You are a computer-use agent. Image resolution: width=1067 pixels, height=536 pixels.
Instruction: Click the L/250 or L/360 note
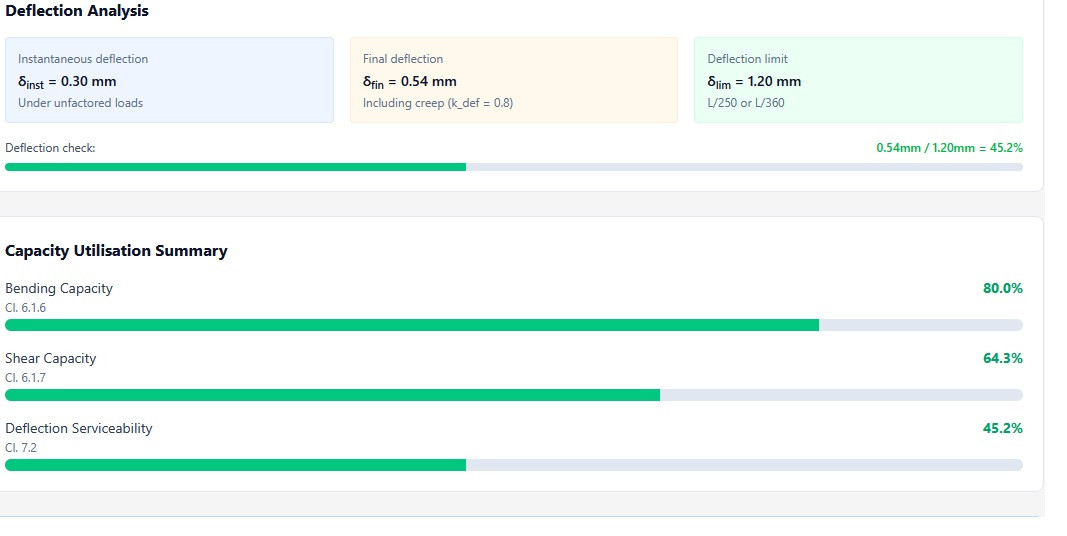pyautogui.click(x=746, y=103)
